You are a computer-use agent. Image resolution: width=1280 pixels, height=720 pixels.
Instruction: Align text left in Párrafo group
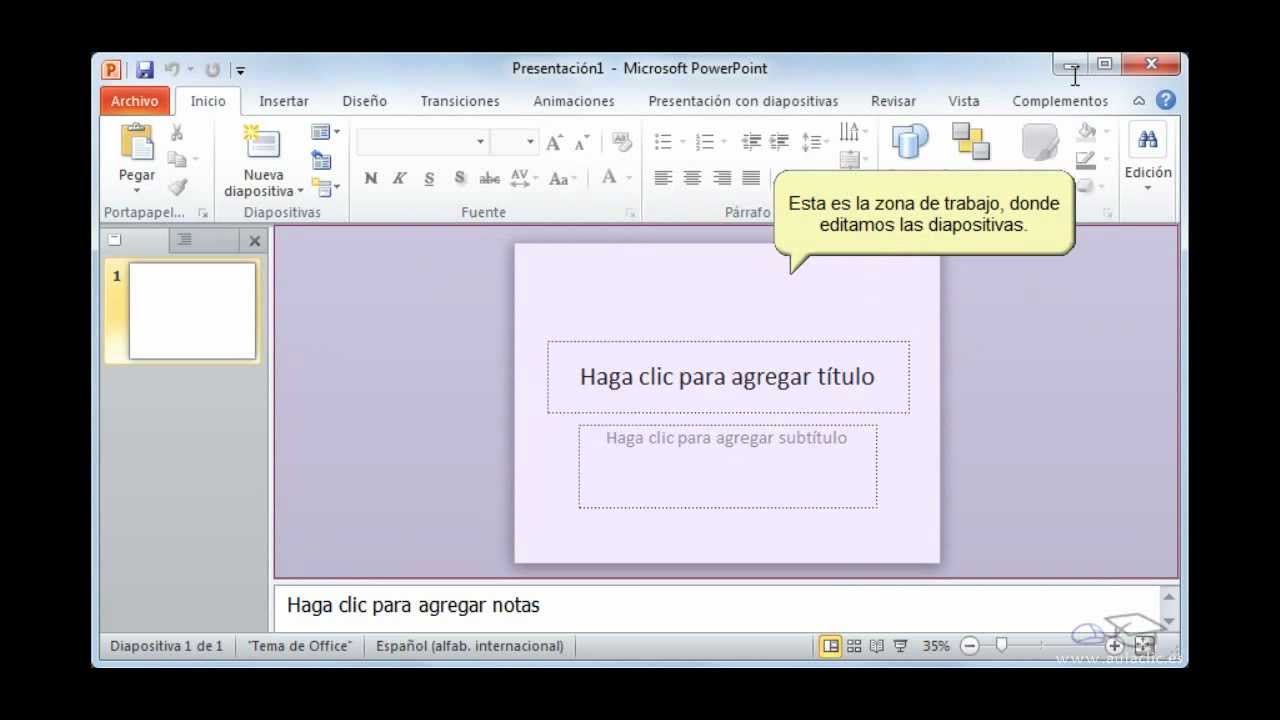click(662, 178)
